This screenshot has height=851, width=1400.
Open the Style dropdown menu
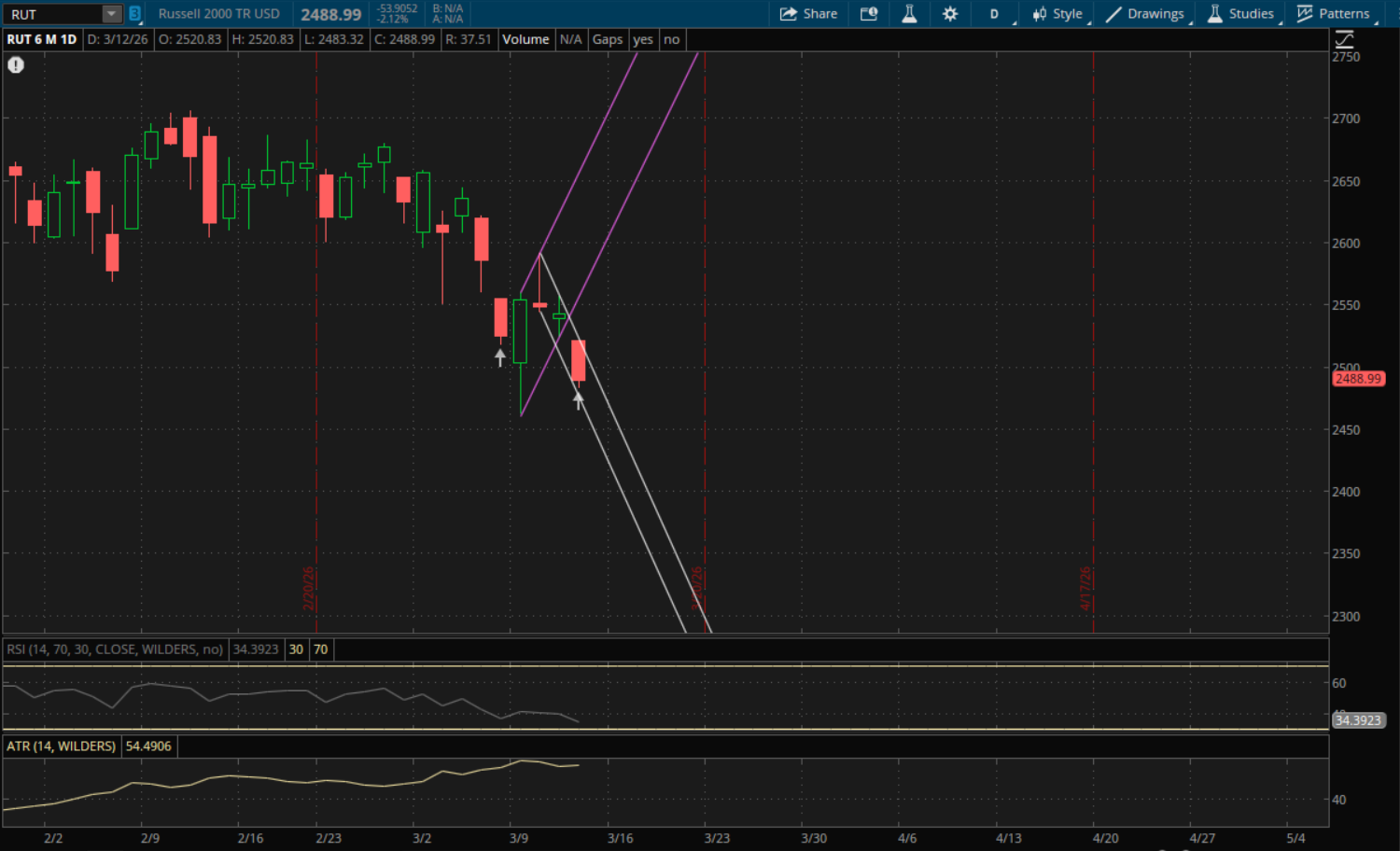click(1058, 14)
